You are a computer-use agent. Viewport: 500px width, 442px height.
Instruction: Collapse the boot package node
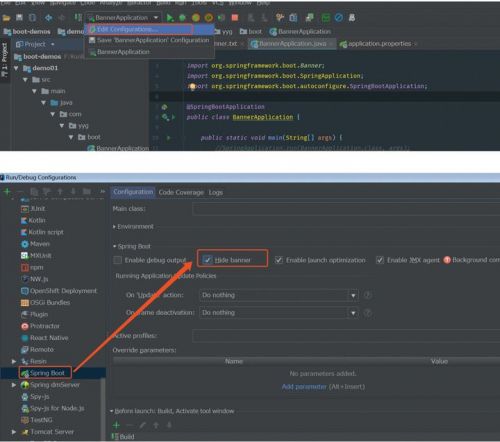coord(71,137)
